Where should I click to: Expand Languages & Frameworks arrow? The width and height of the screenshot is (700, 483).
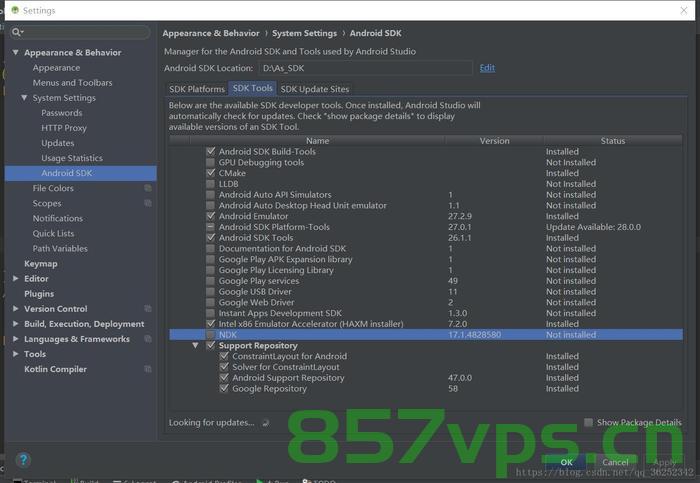pyautogui.click(x=16, y=339)
